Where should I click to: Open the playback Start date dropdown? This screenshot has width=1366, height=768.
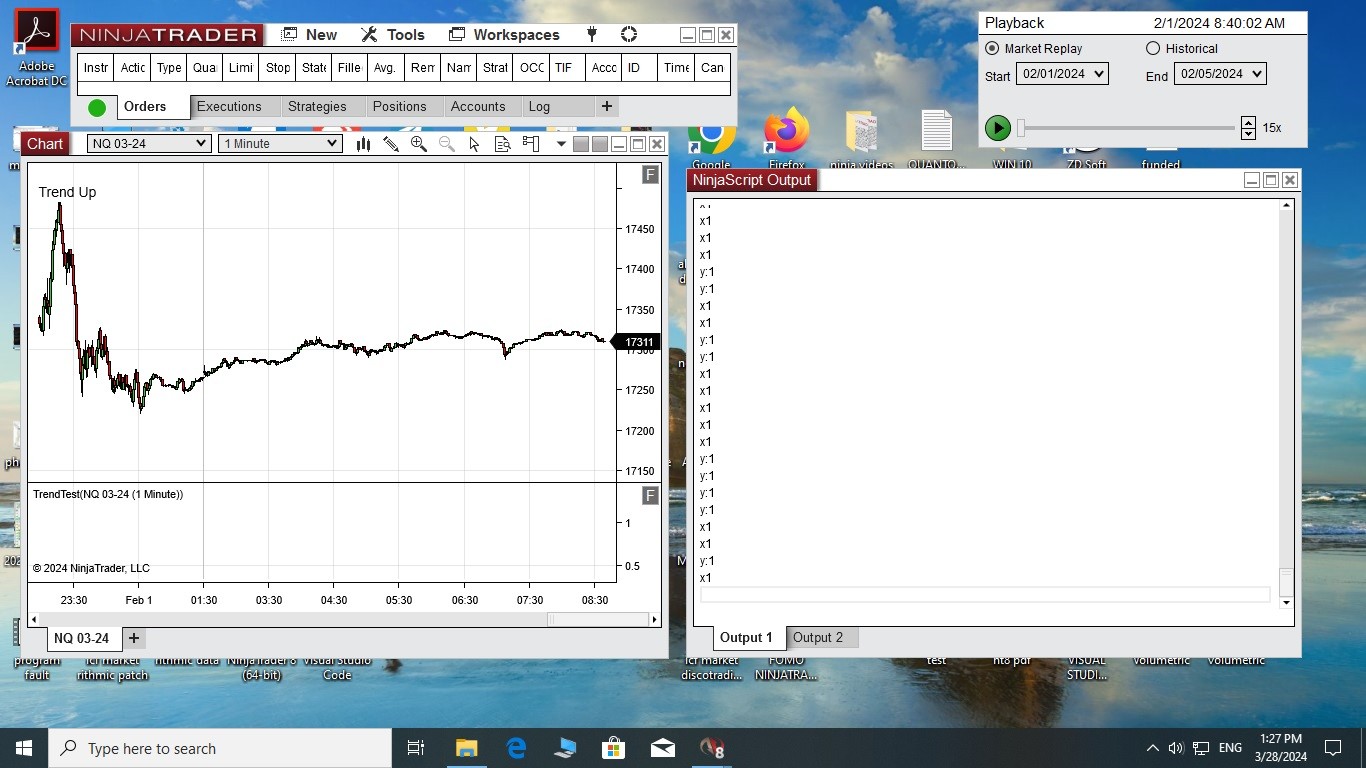1062,74
